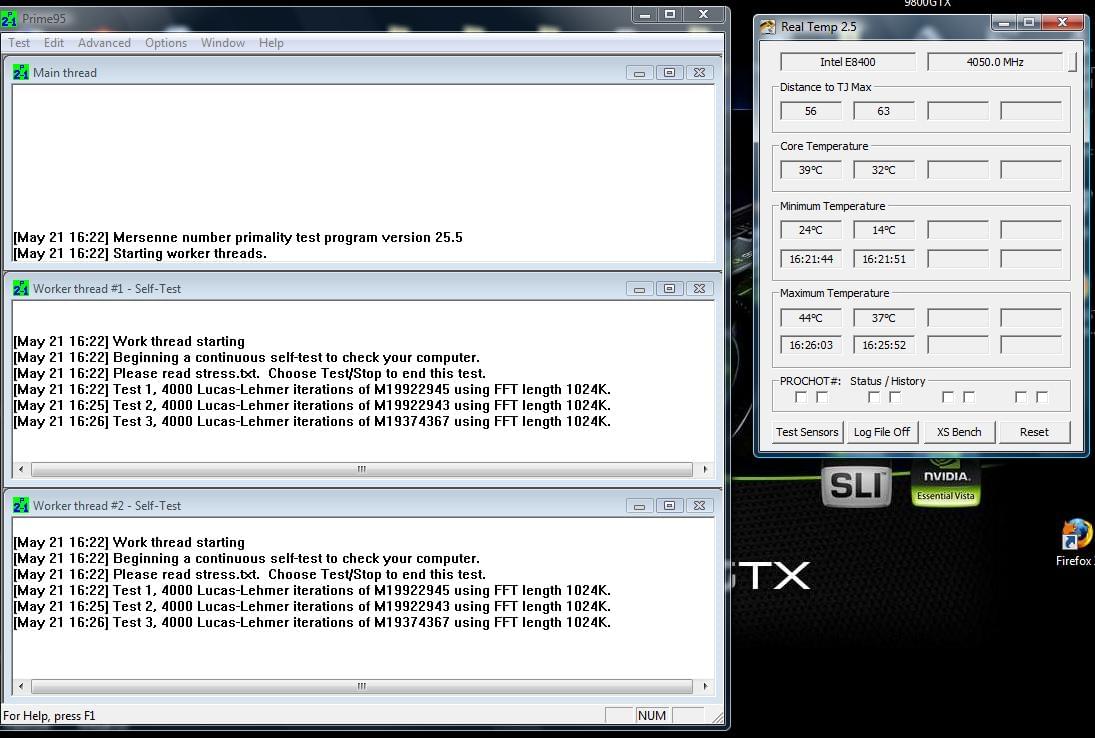
Task: Open the Help menu in Prime95
Action: click(x=271, y=43)
